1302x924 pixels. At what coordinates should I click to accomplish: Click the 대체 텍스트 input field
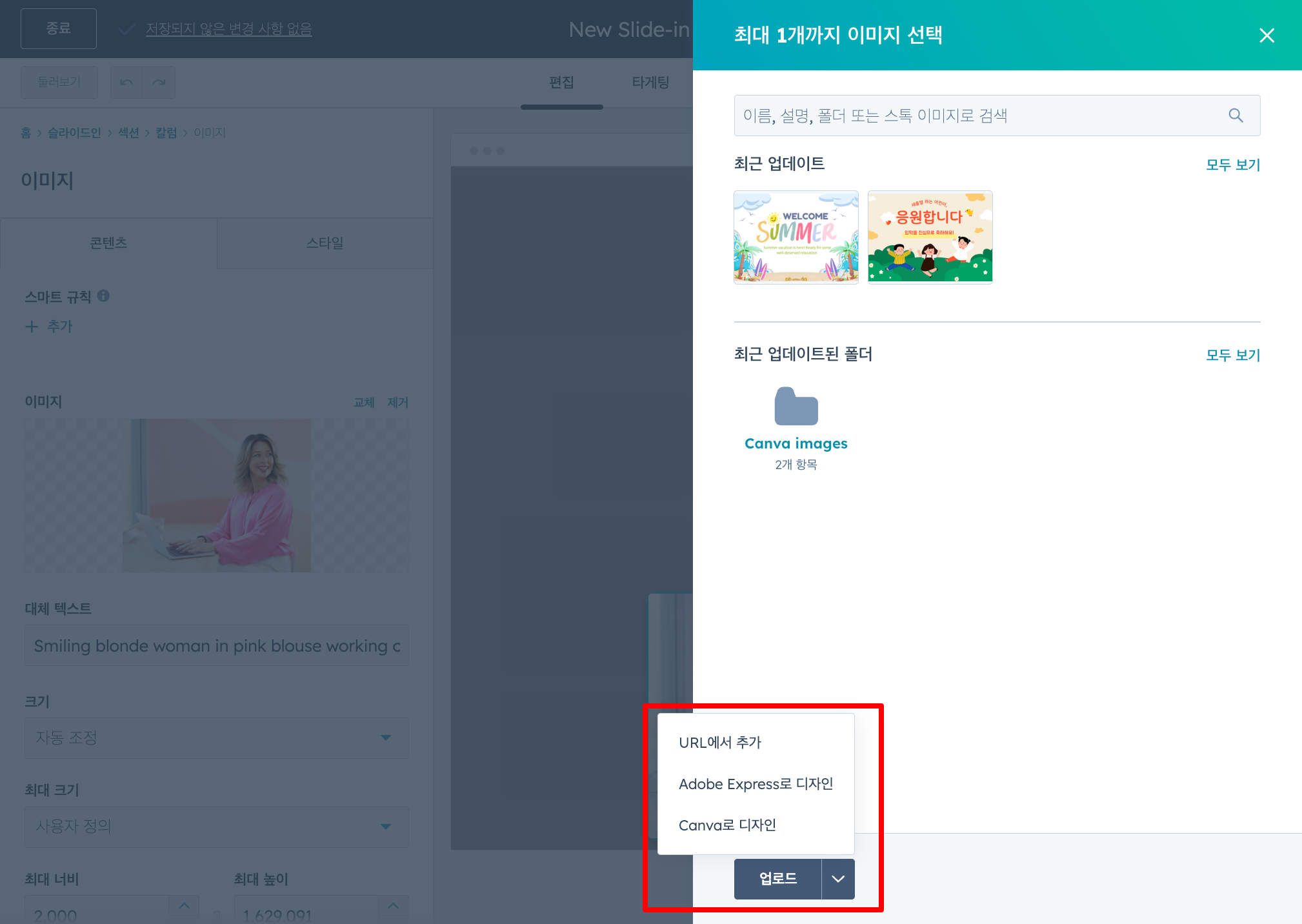pyautogui.click(x=217, y=645)
